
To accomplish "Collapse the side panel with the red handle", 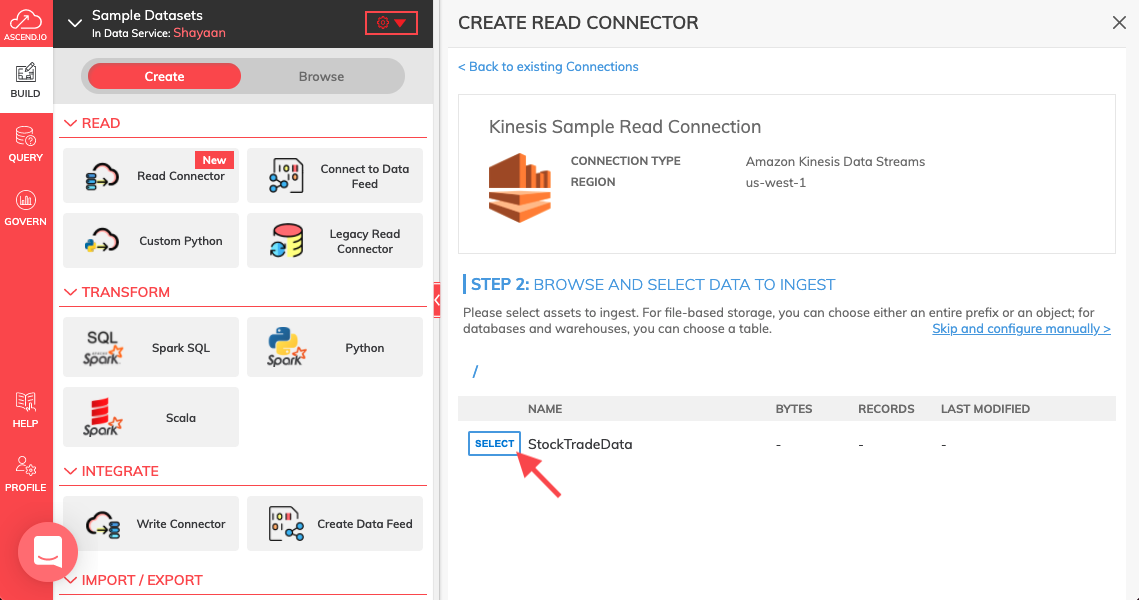I will click(437, 299).
